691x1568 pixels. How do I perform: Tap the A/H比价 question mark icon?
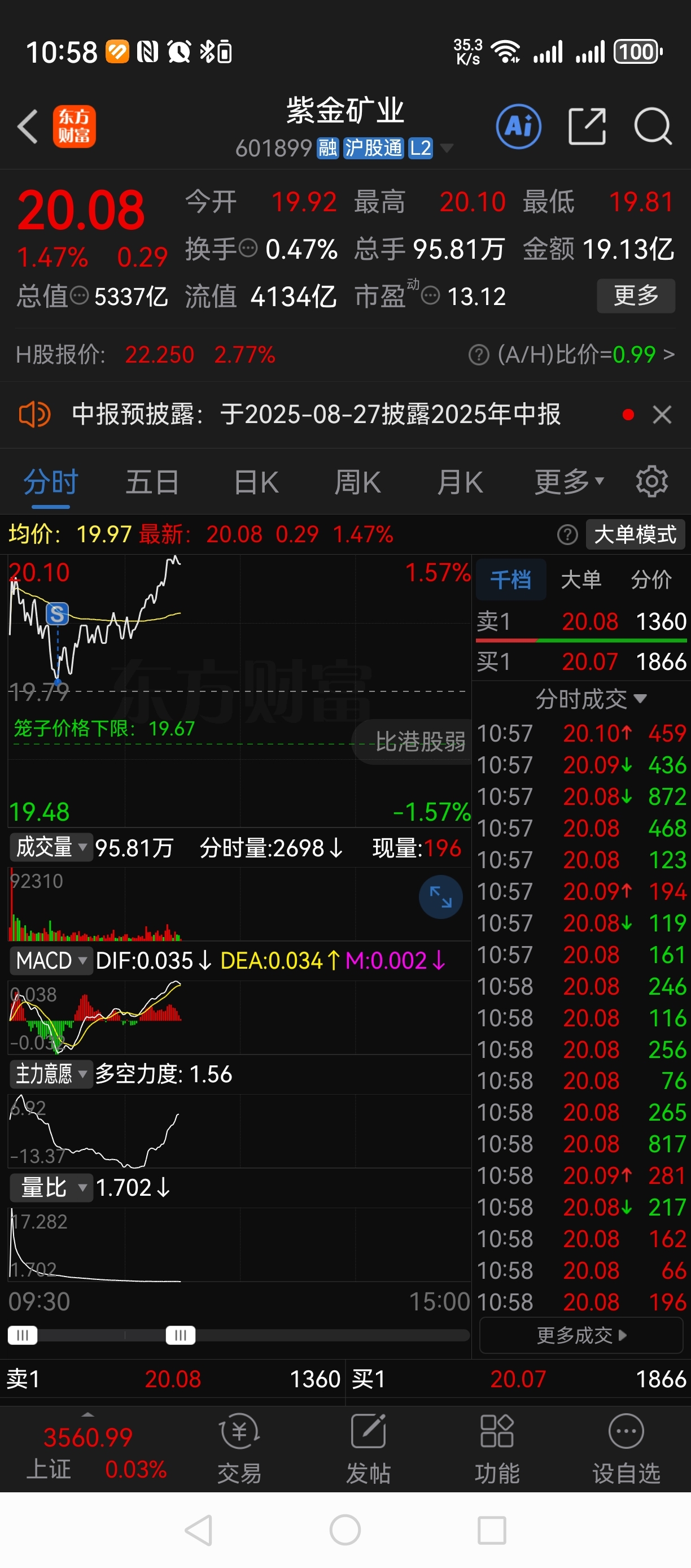coord(479,354)
